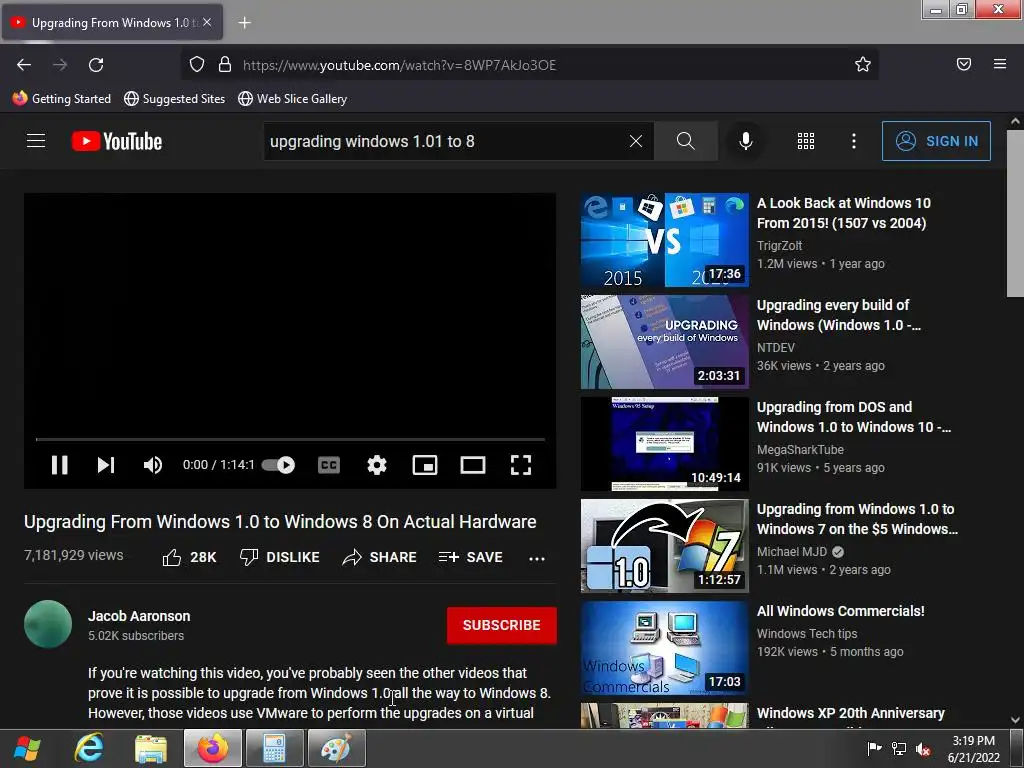Viewport: 1024px width, 768px height.
Task: Open 'A Look Back at Windows 10' title
Action: click(844, 213)
